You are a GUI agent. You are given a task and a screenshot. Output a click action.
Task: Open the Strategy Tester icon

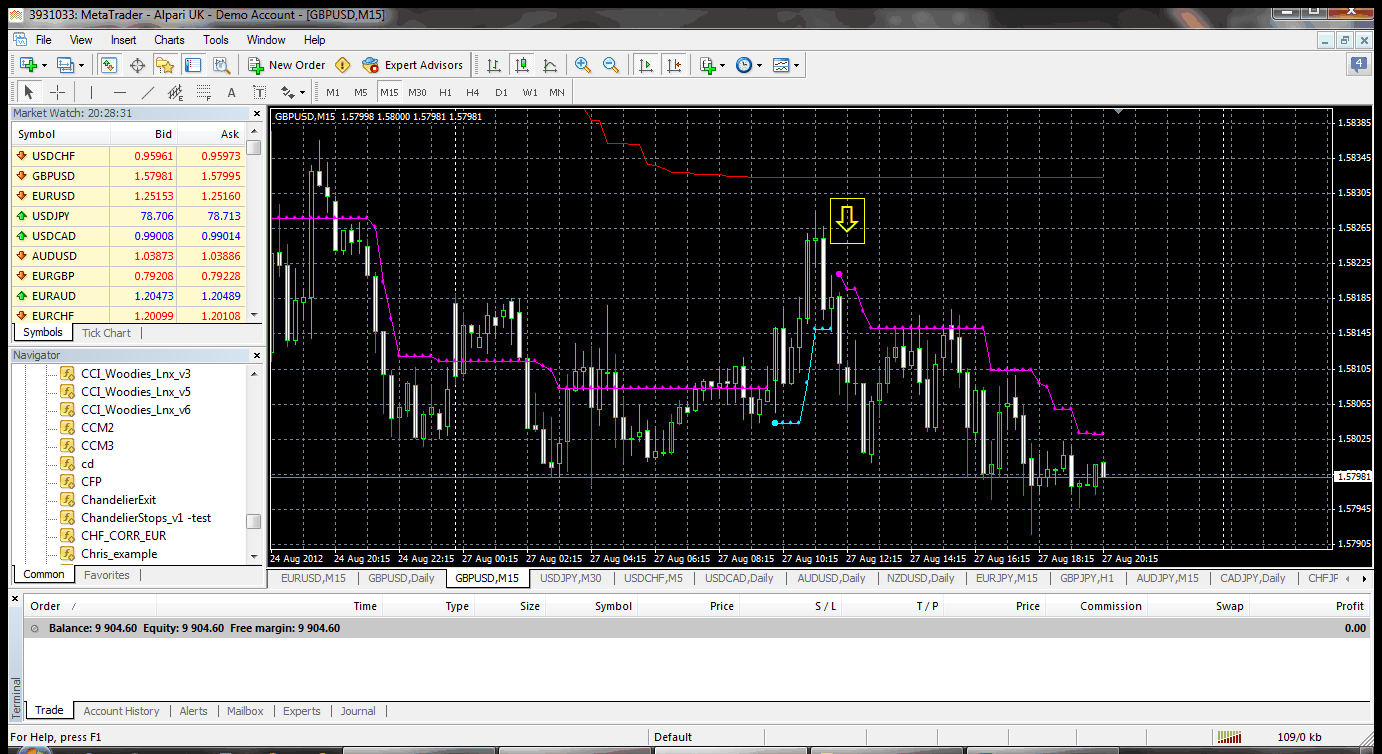coord(221,65)
